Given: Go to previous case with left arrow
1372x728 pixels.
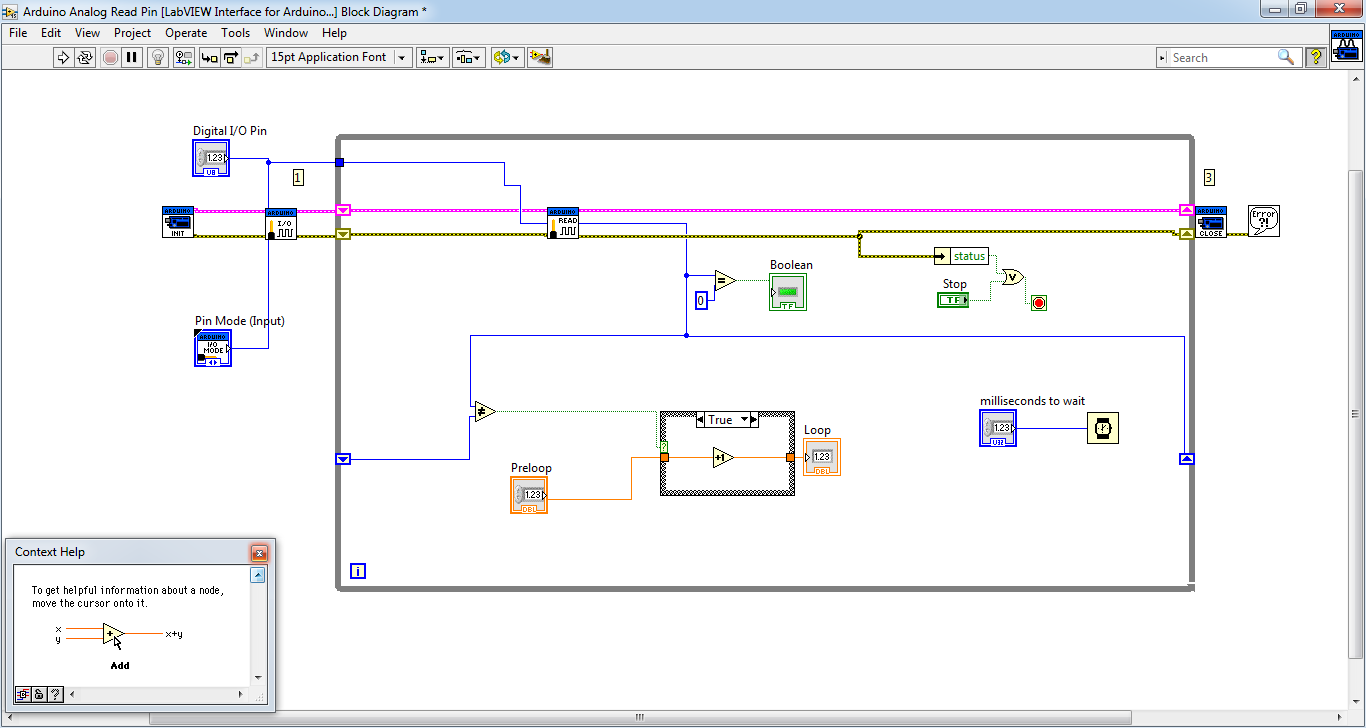Looking at the screenshot, I should [x=702, y=420].
